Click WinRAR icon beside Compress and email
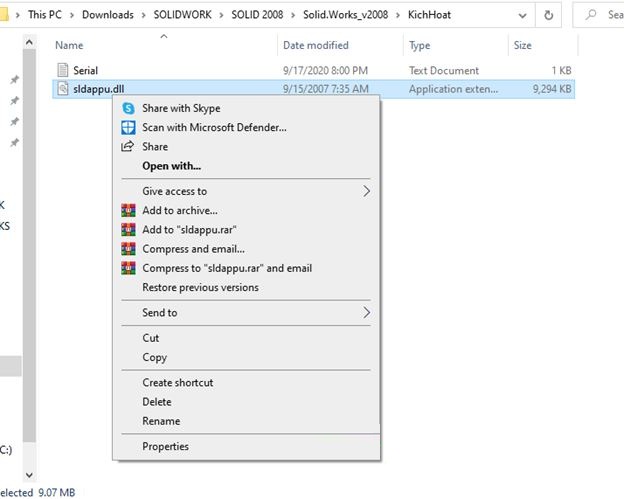The height and width of the screenshot is (499, 624). point(128,249)
